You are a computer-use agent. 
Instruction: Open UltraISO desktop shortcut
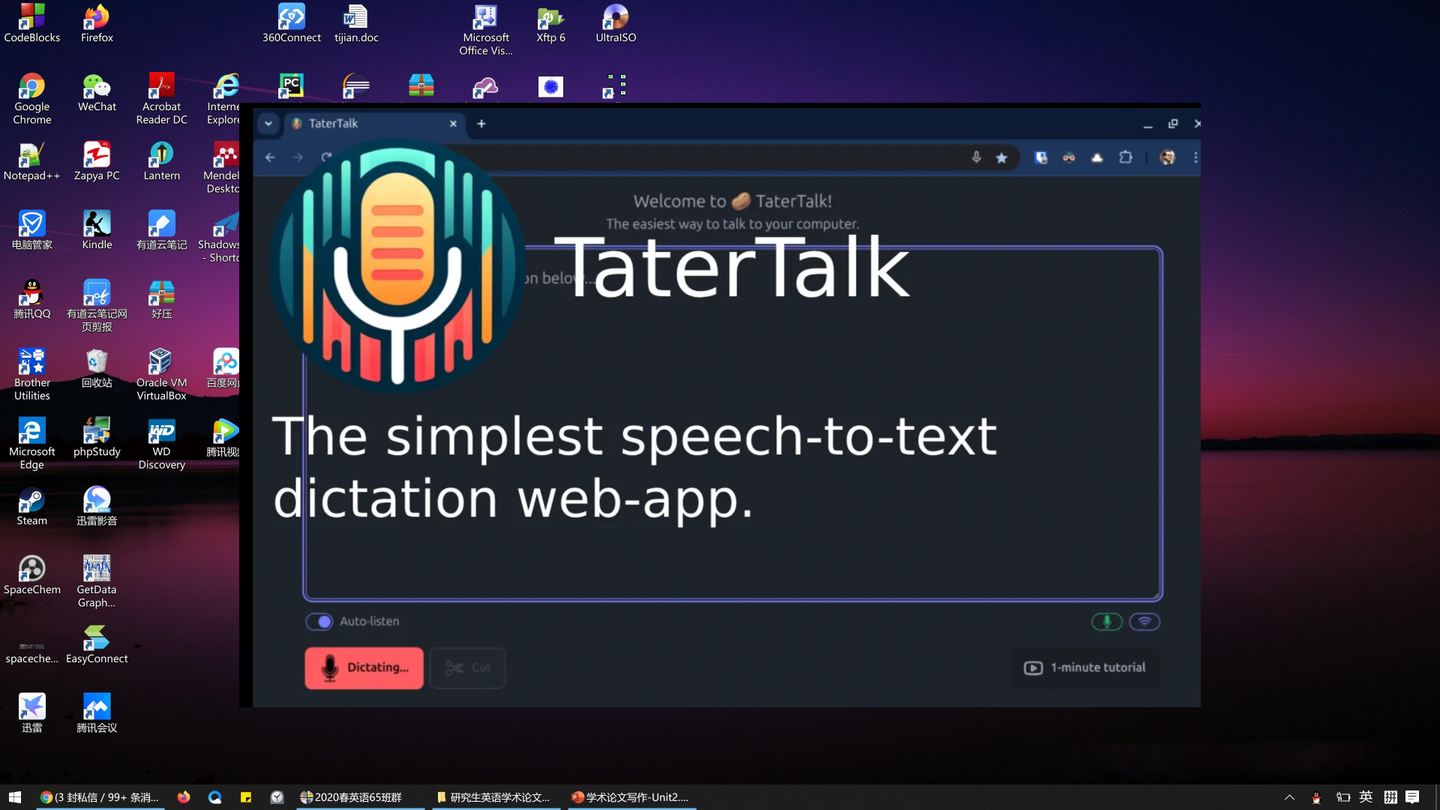point(616,23)
